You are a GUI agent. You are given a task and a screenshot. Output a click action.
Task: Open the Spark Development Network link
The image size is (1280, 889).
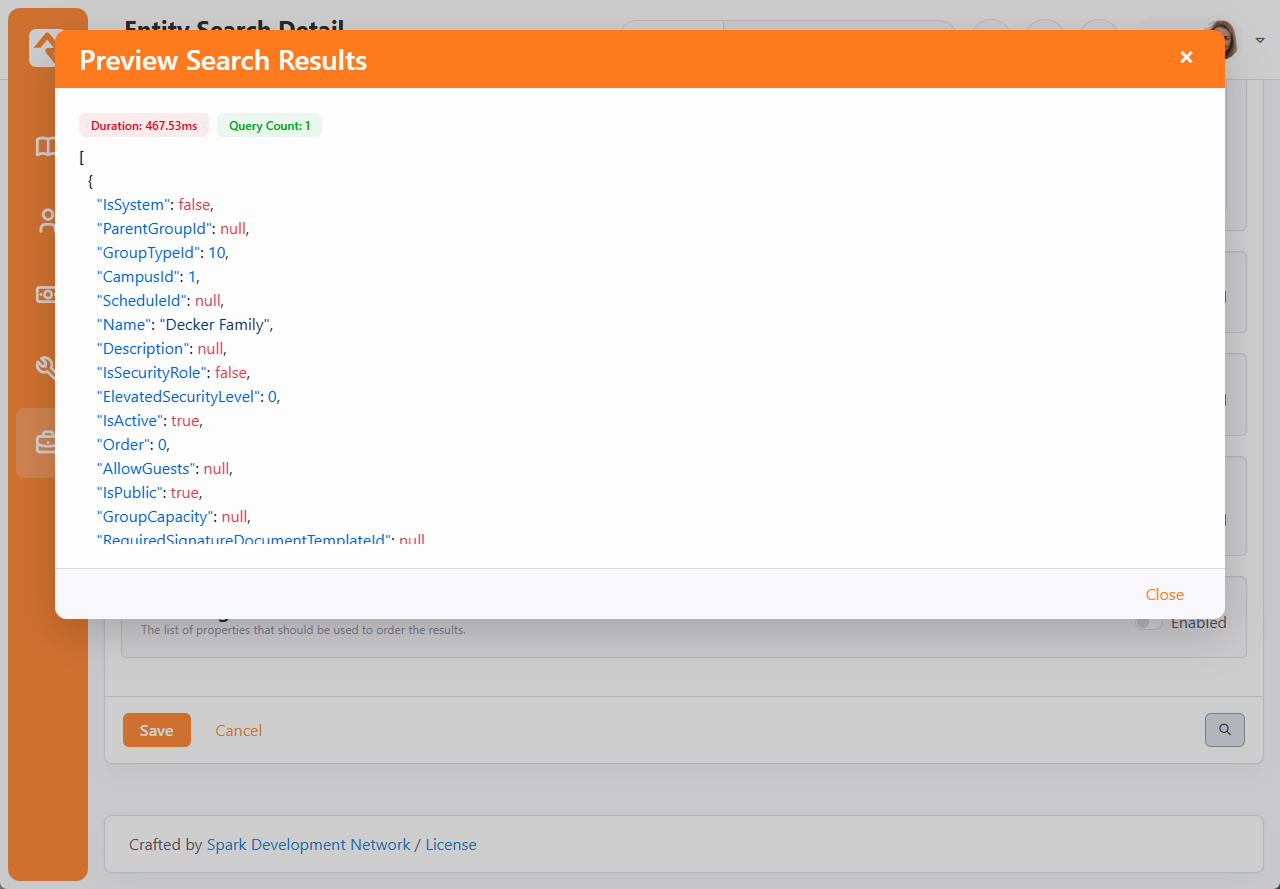click(308, 845)
